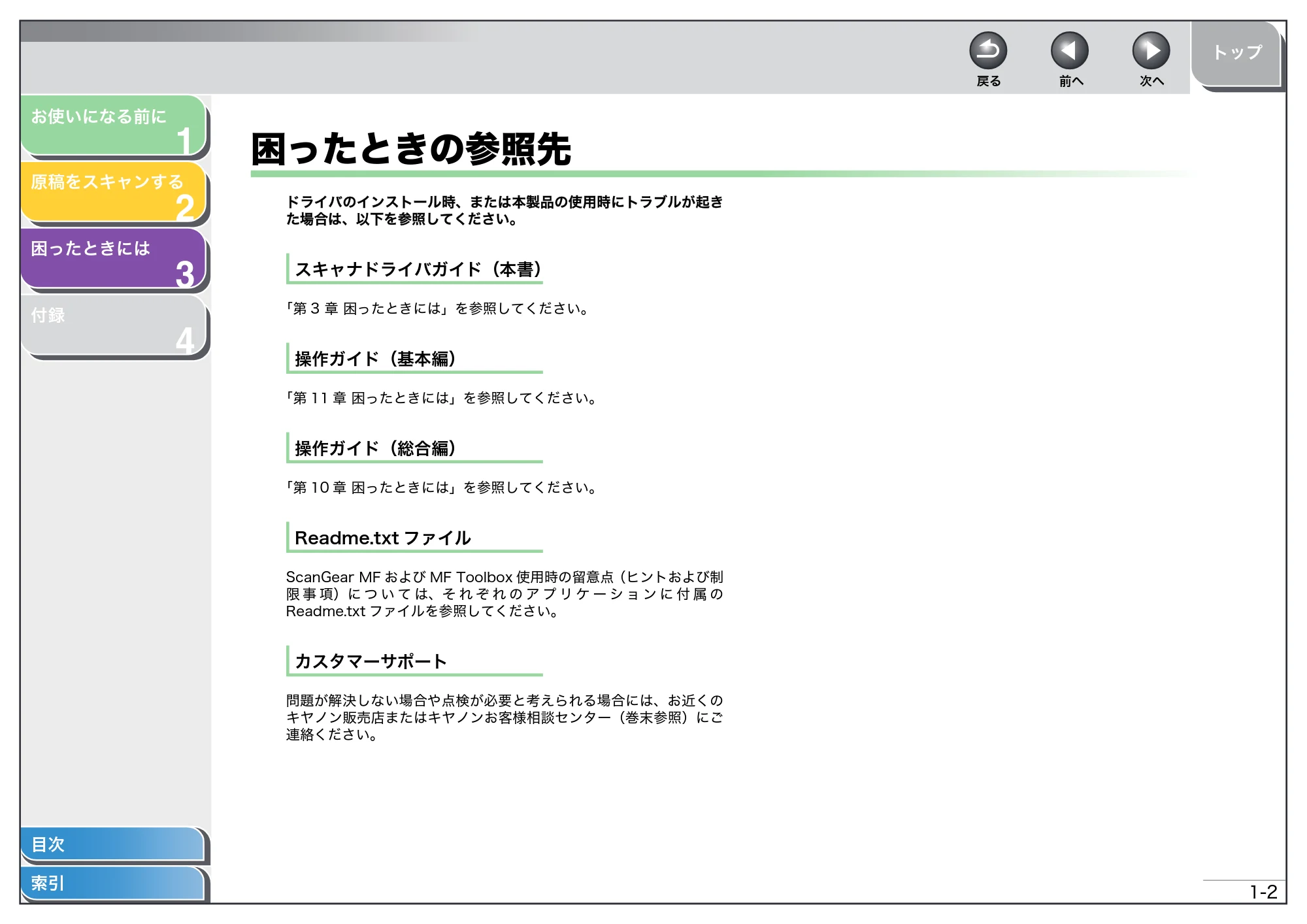Click heading Readme.txt ファイル
1307x924 pixels.
click(383, 538)
